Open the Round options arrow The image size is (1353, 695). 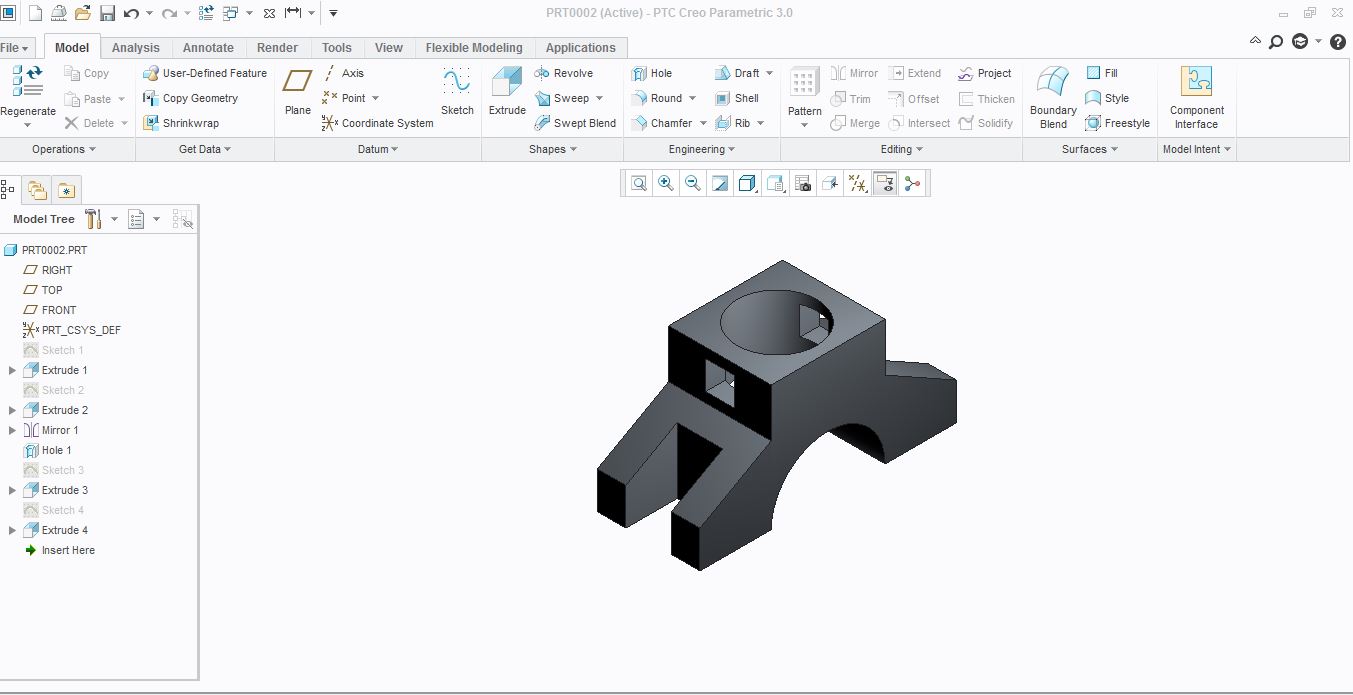[x=691, y=98]
